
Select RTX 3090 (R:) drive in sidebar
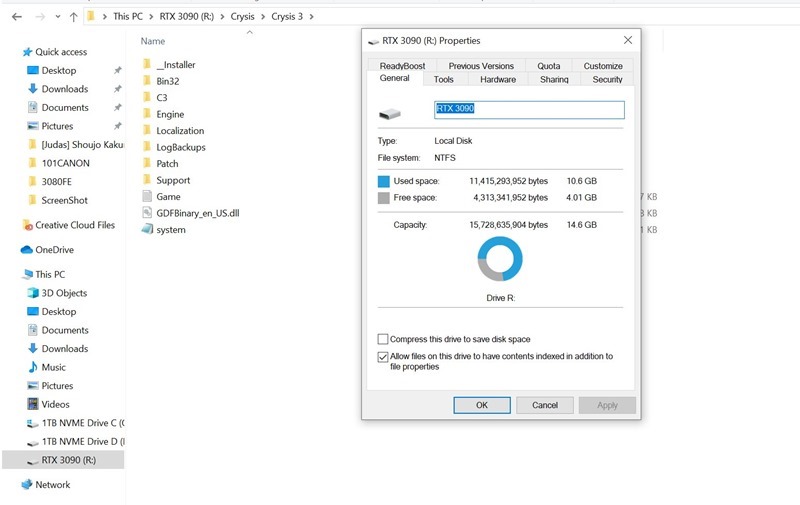[63, 460]
